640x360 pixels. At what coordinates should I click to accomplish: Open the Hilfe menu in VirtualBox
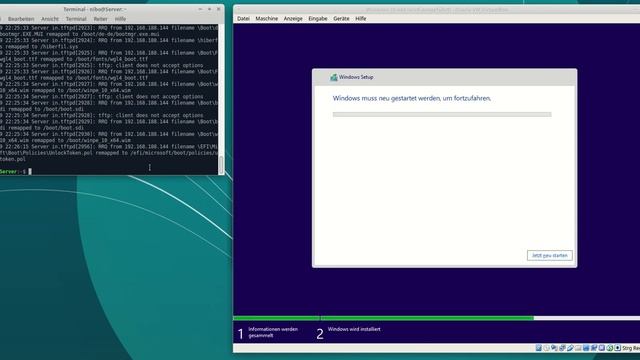click(360, 18)
